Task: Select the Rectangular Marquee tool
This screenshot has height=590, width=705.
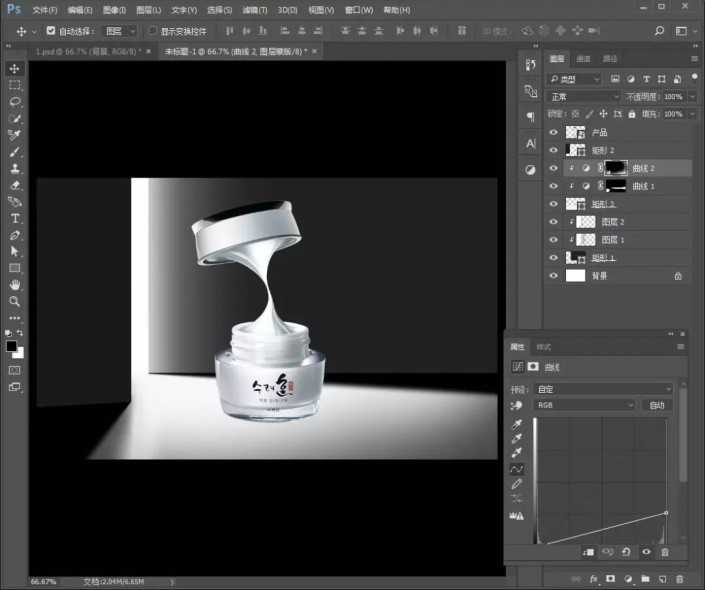Action: (x=15, y=85)
